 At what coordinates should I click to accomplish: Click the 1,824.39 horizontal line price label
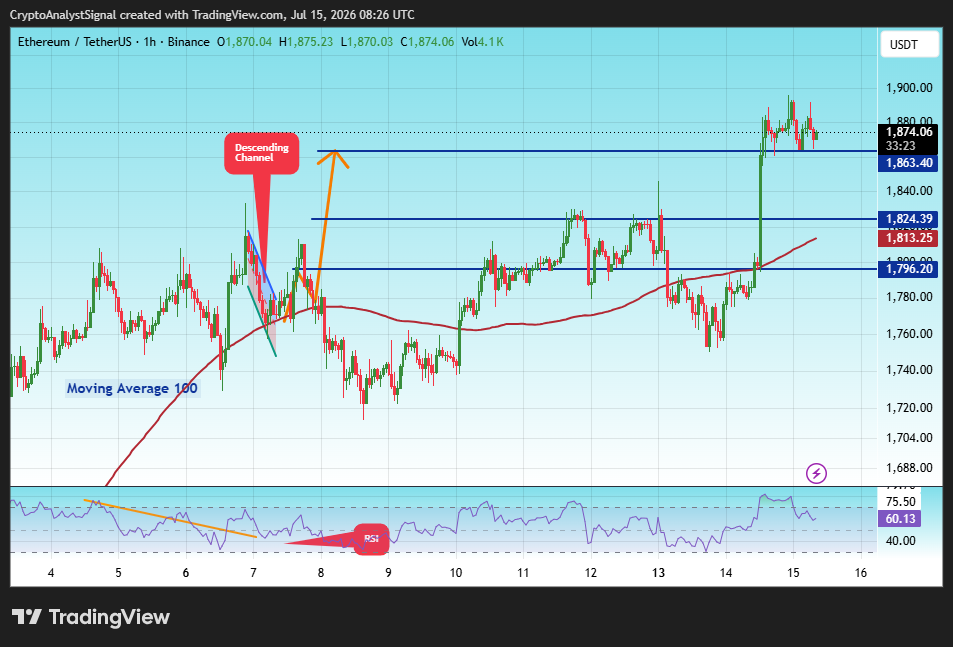click(x=909, y=219)
